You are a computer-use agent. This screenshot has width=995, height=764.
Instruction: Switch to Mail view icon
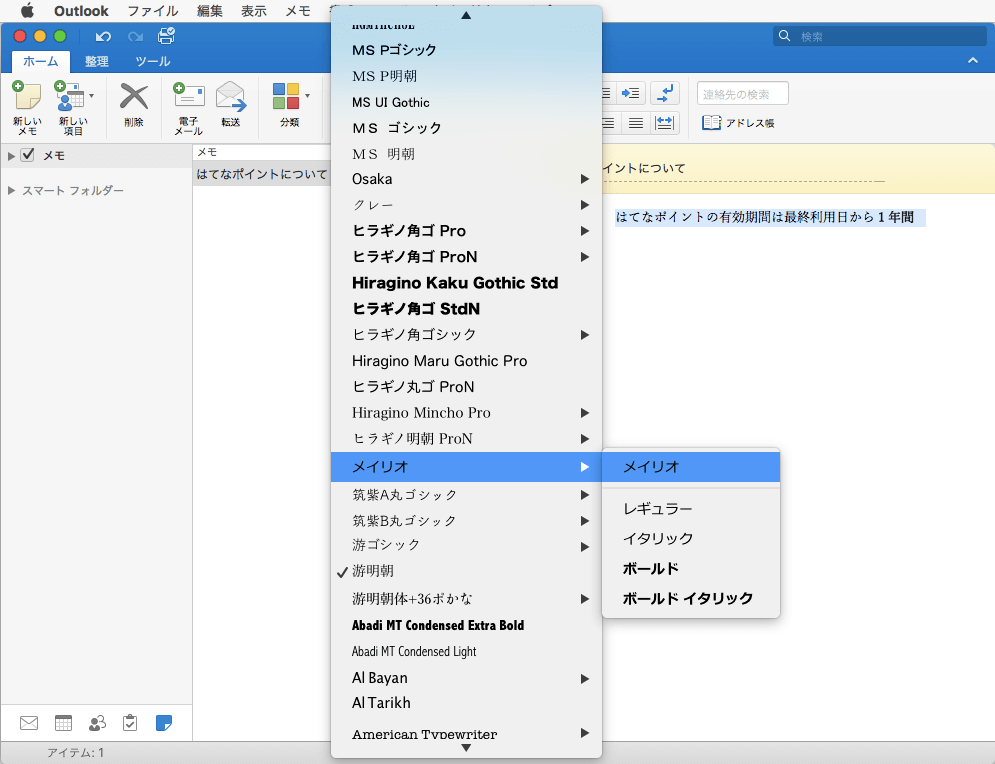tap(29, 723)
